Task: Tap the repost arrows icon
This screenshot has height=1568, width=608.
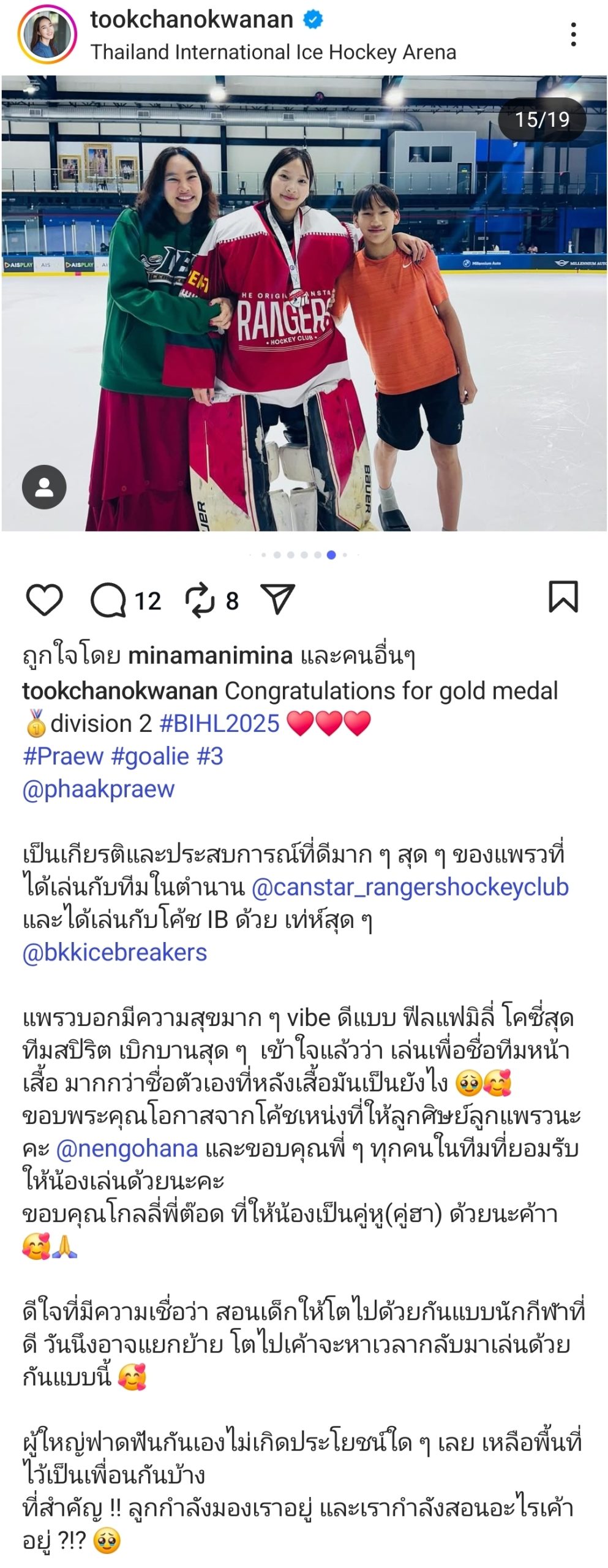Action: tap(200, 600)
